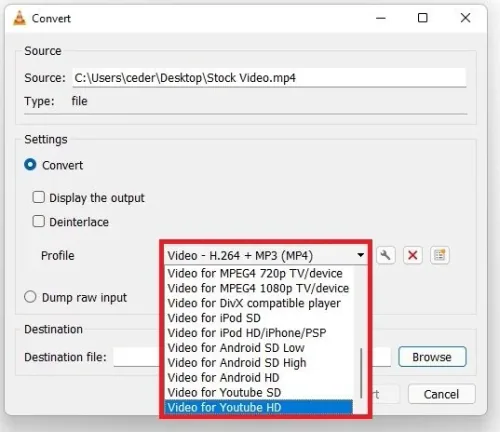Screen dimensions: 500x432
Task: Choose Video for MPEG4 1080p TV/device
Action: point(259,288)
